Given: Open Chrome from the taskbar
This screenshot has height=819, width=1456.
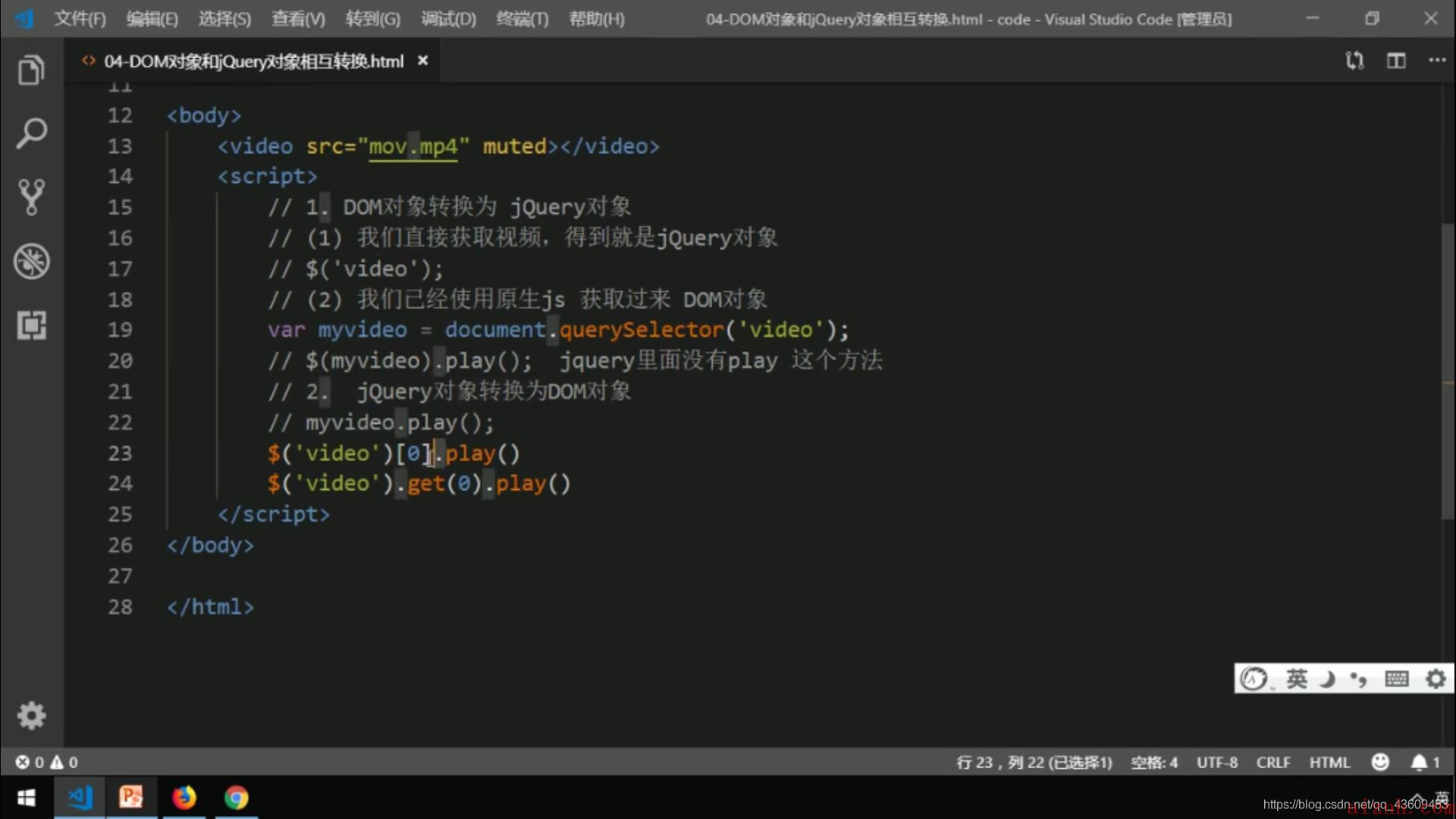Looking at the screenshot, I should click(236, 798).
